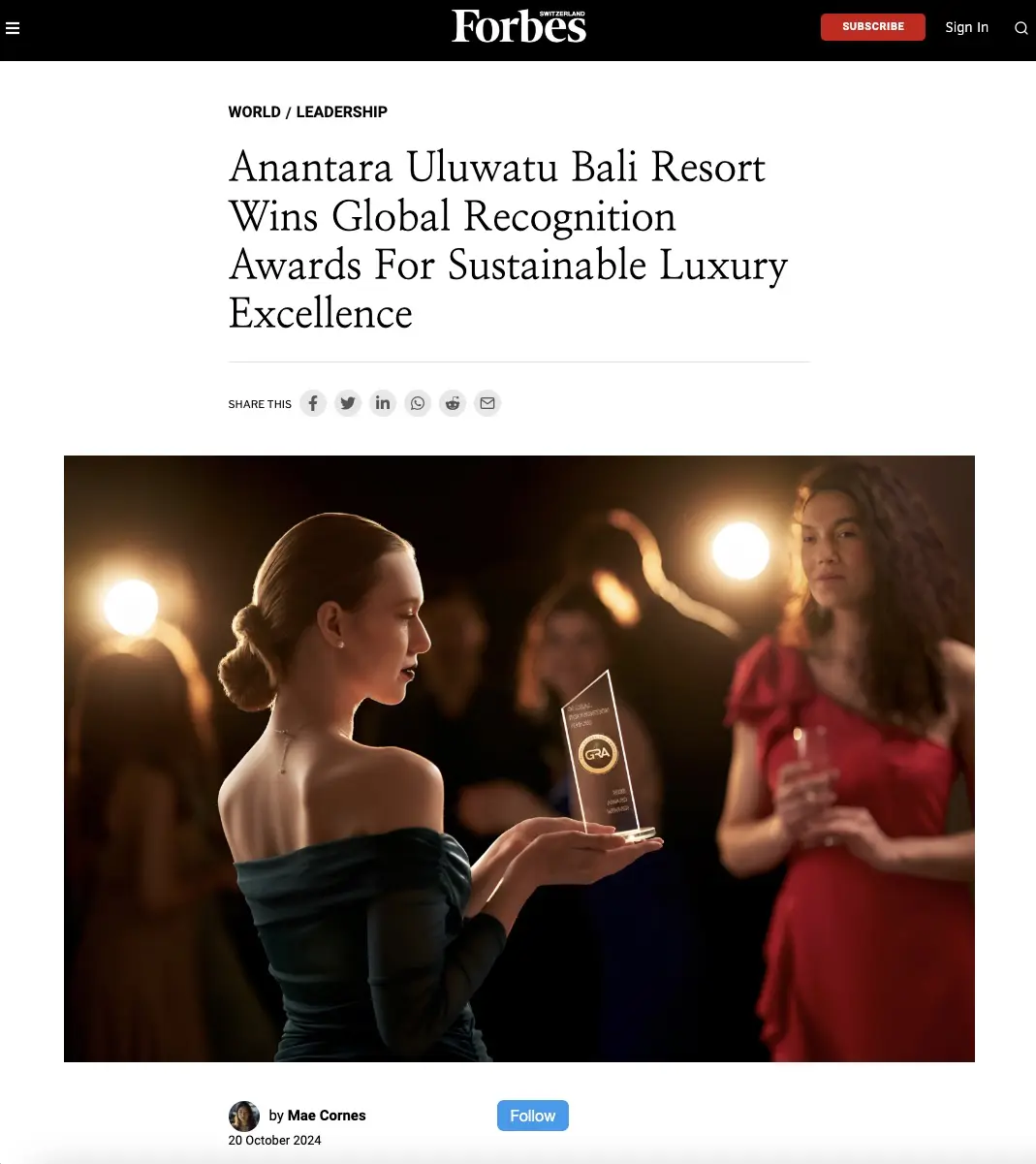Click the red Subscribe button
Viewport: 1036px width, 1164px height.
(x=872, y=27)
